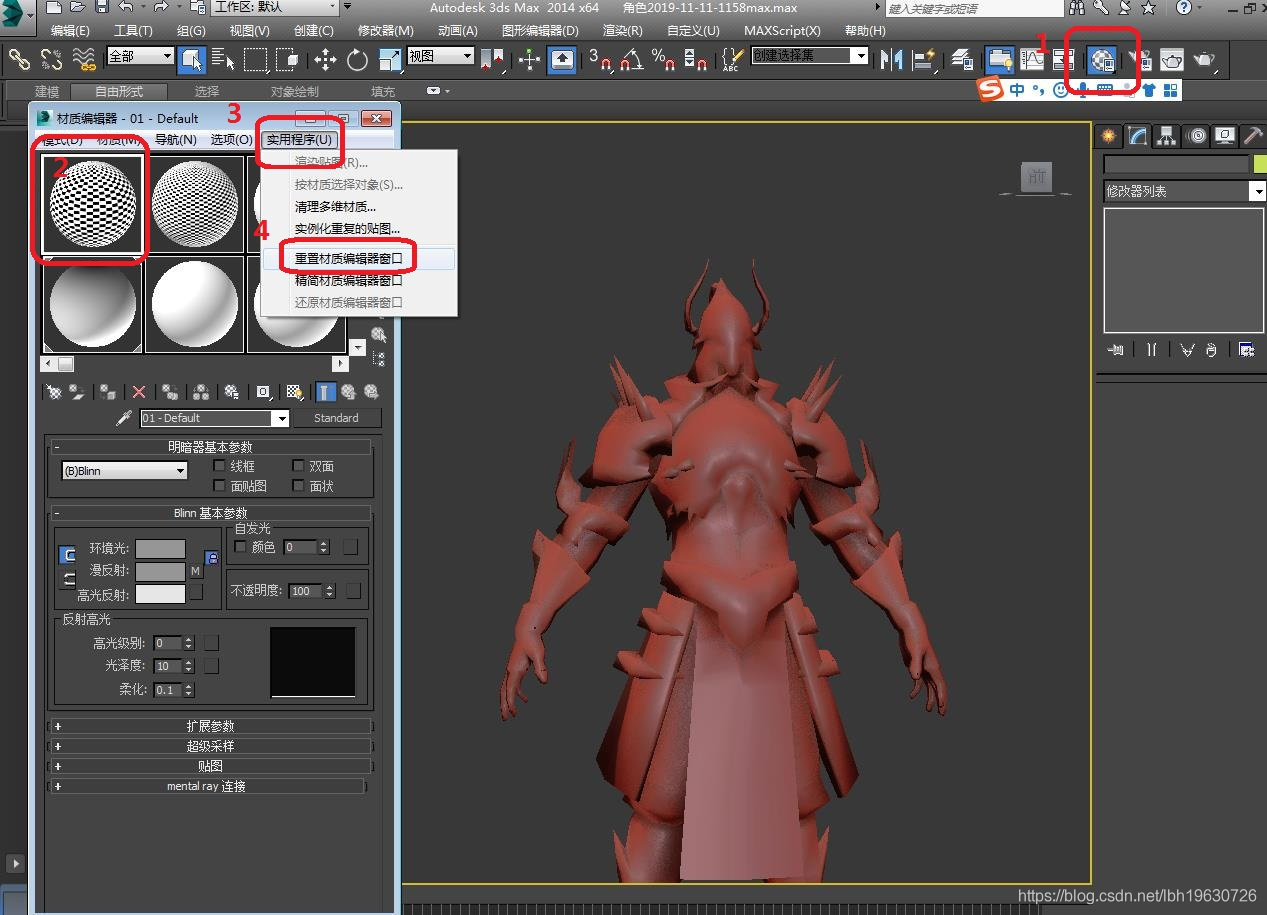Click the Mirror tool icon

point(889,60)
